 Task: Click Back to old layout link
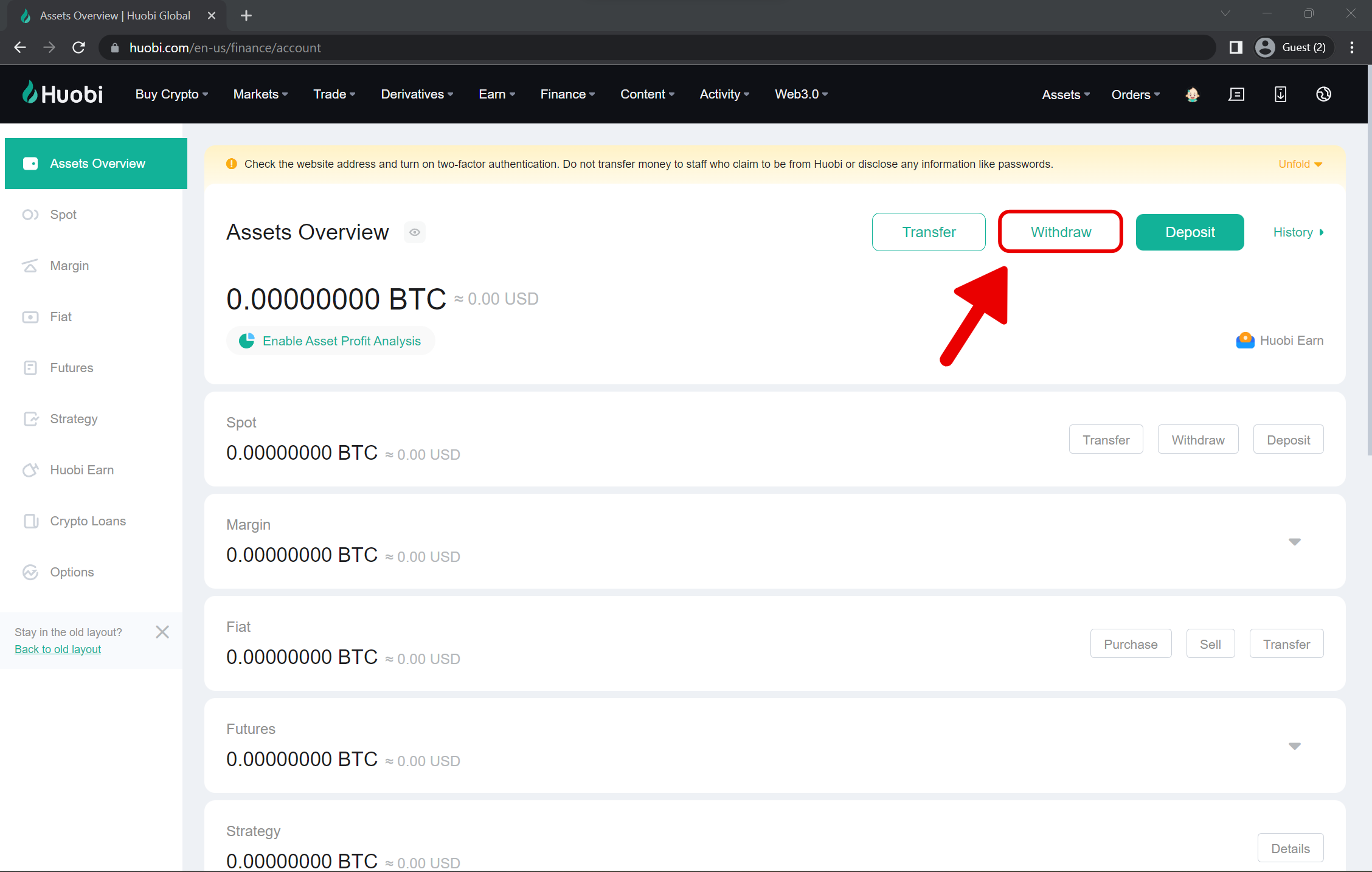click(x=58, y=649)
